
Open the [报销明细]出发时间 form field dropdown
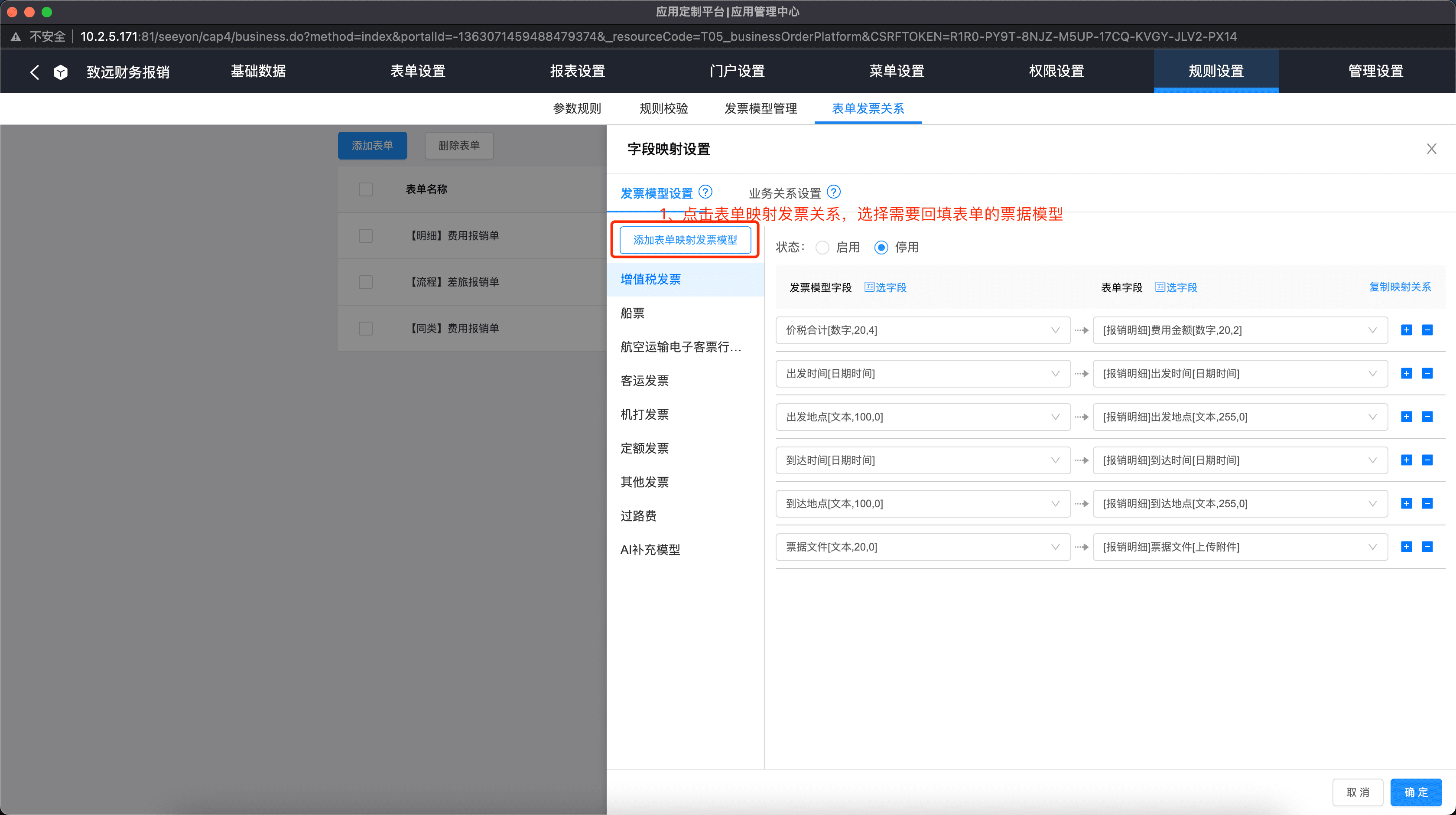point(1240,374)
